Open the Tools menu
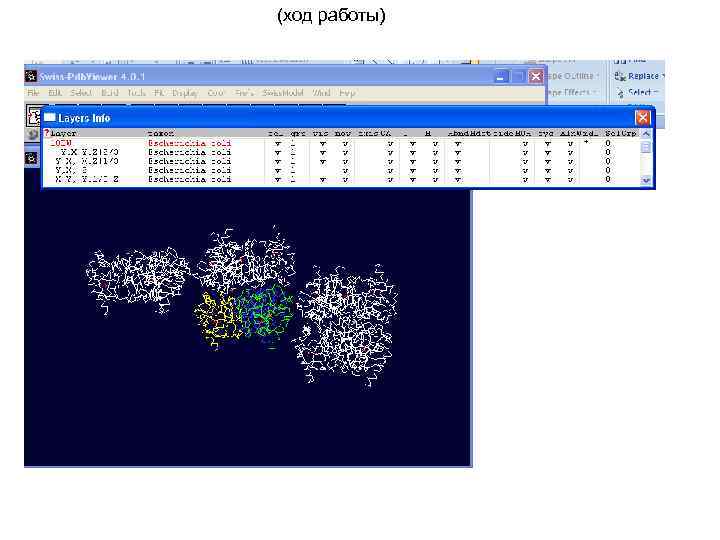The image size is (720, 540). coord(136,93)
